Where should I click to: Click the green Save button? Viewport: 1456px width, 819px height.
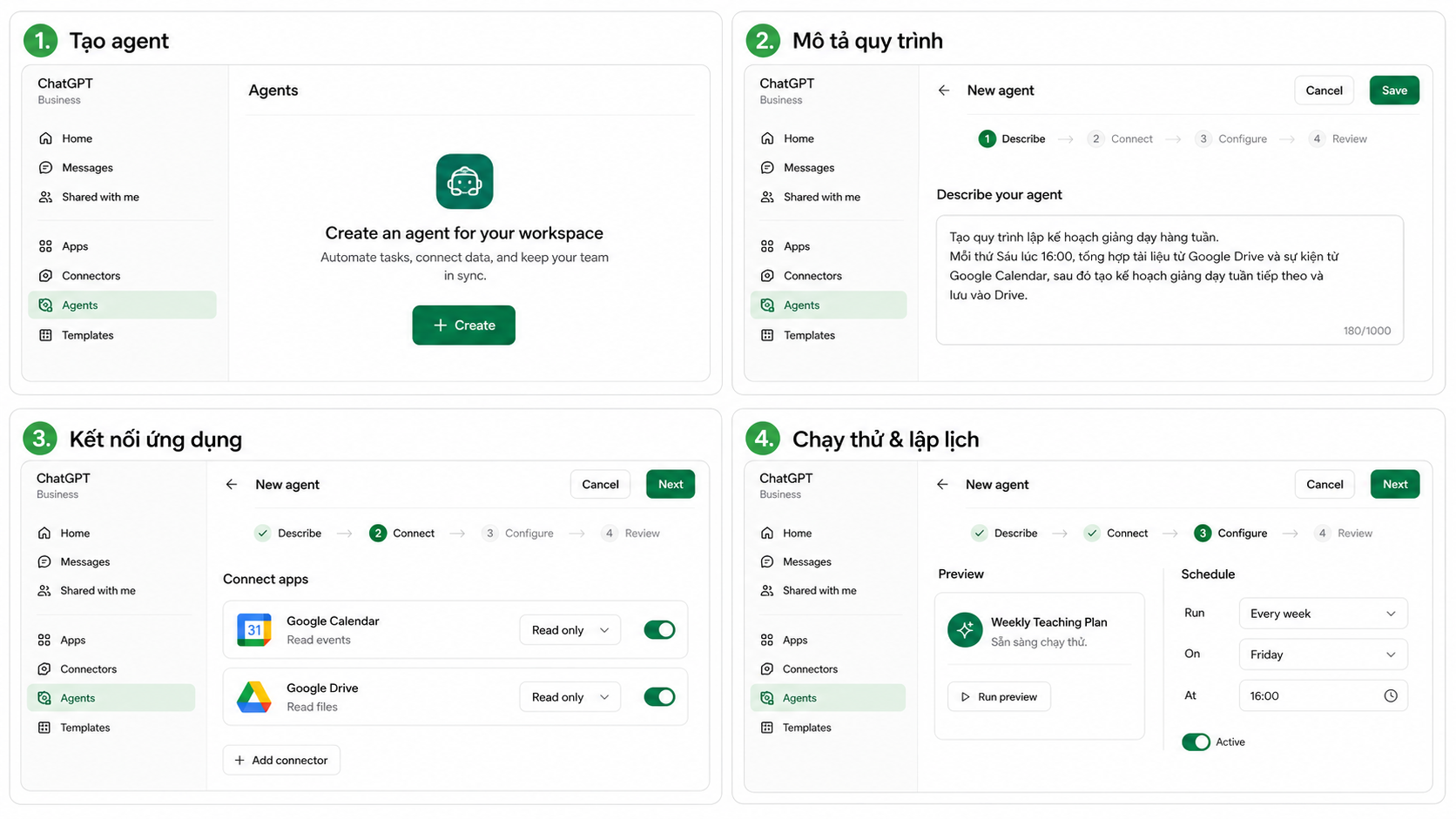tap(1394, 91)
